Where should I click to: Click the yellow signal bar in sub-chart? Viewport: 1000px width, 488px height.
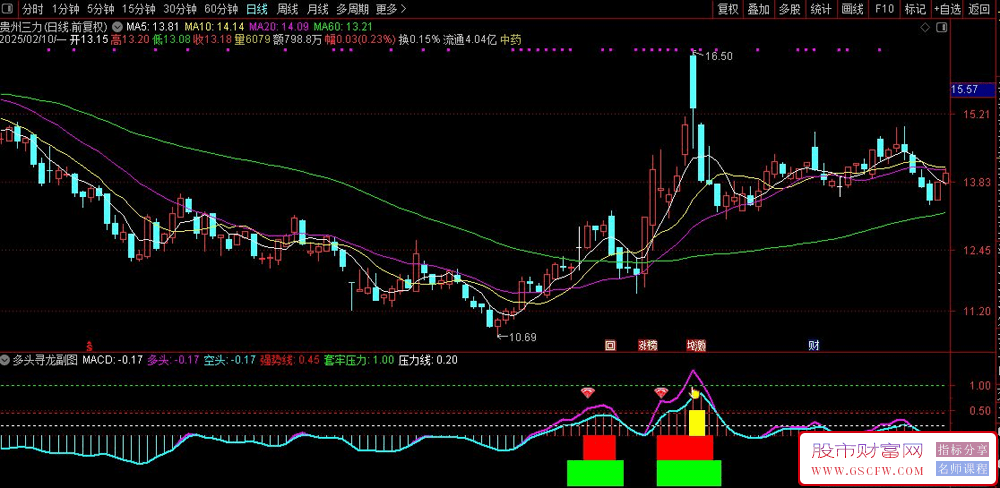[x=696, y=423]
